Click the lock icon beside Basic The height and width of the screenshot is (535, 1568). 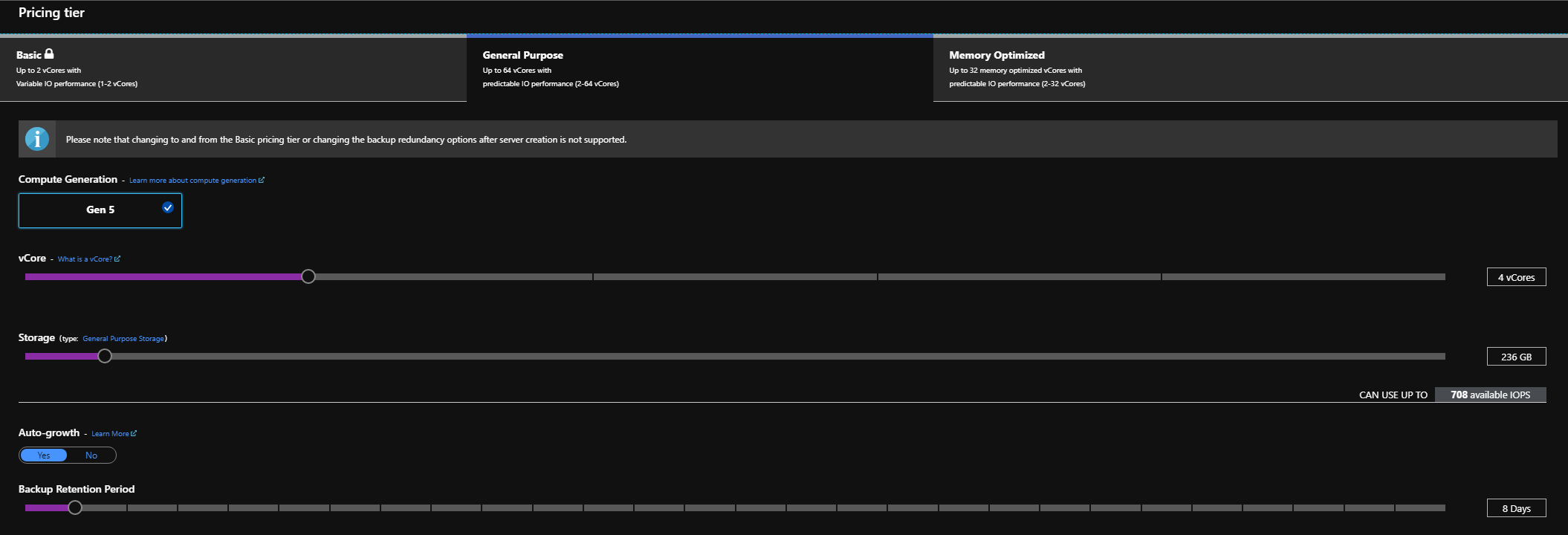[x=49, y=53]
